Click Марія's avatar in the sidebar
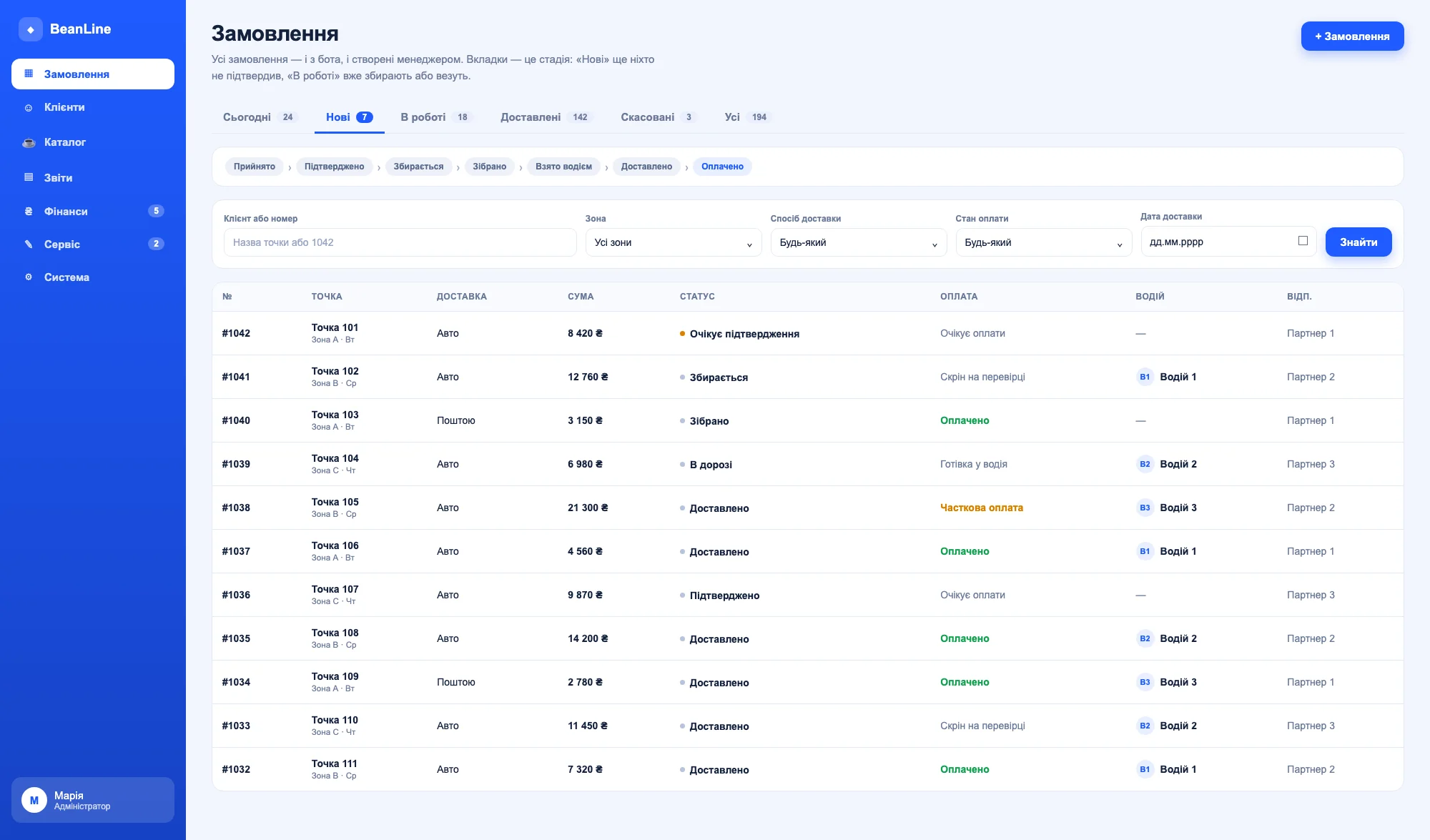The width and height of the screenshot is (1430, 840). (34, 800)
